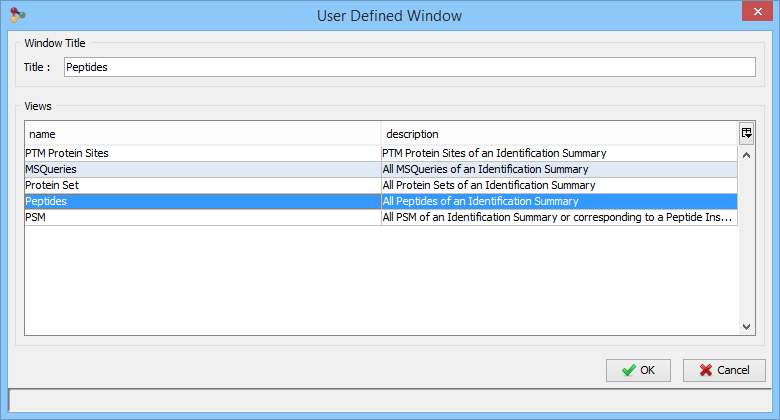This screenshot has height=420, width=780.
Task: Click the All Protein Sets description cell
Action: pos(559,185)
